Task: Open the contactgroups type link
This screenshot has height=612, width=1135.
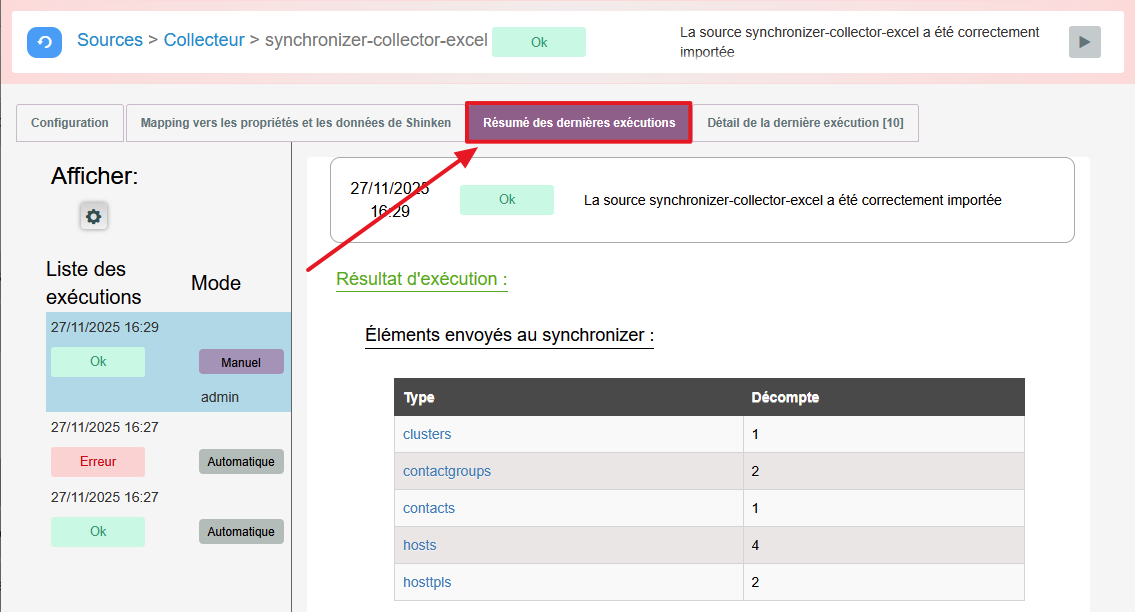Action: tap(447, 471)
